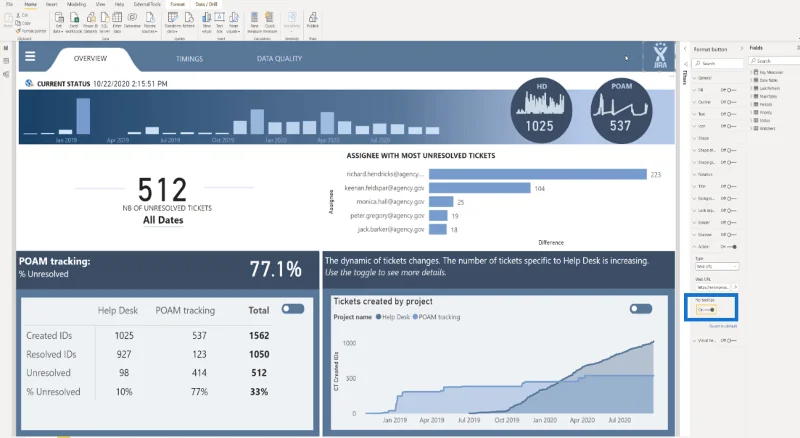Click the Web URL fx conditional button
Viewport: 800px width, 438px height.
pyautogui.click(x=736, y=287)
